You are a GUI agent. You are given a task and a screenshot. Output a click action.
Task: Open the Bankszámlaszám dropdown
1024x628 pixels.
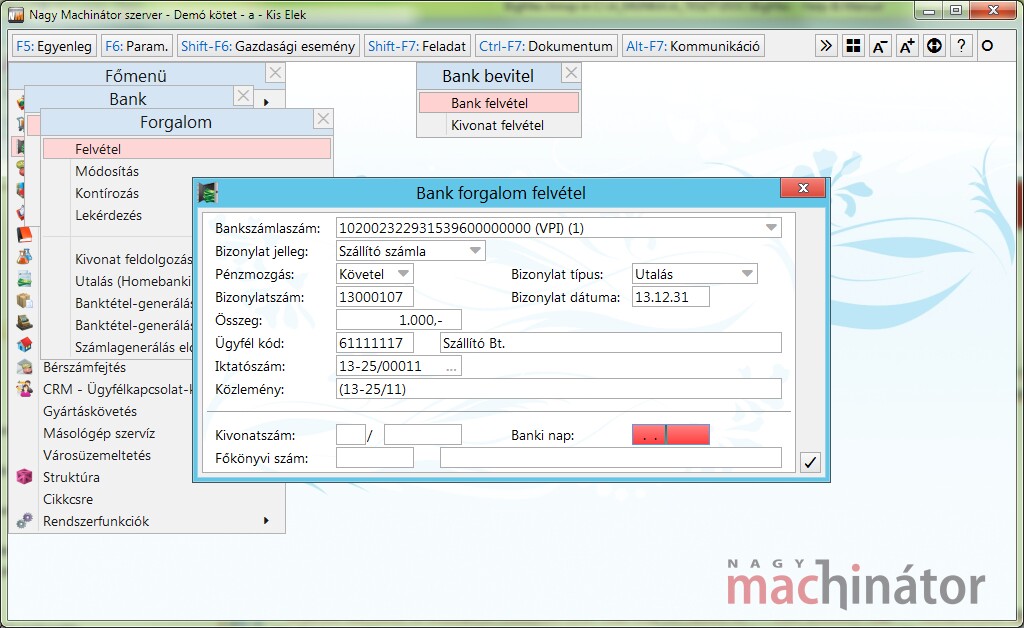point(771,228)
